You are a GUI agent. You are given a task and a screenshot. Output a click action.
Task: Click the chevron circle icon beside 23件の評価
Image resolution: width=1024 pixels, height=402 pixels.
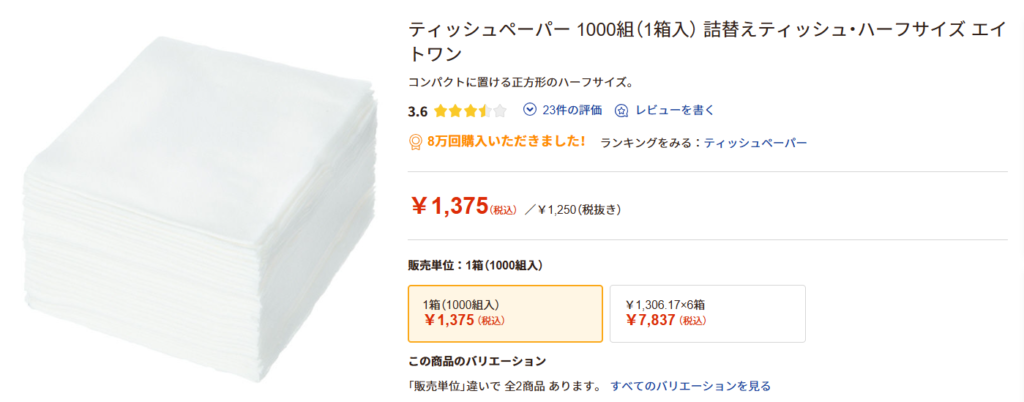pos(530,110)
